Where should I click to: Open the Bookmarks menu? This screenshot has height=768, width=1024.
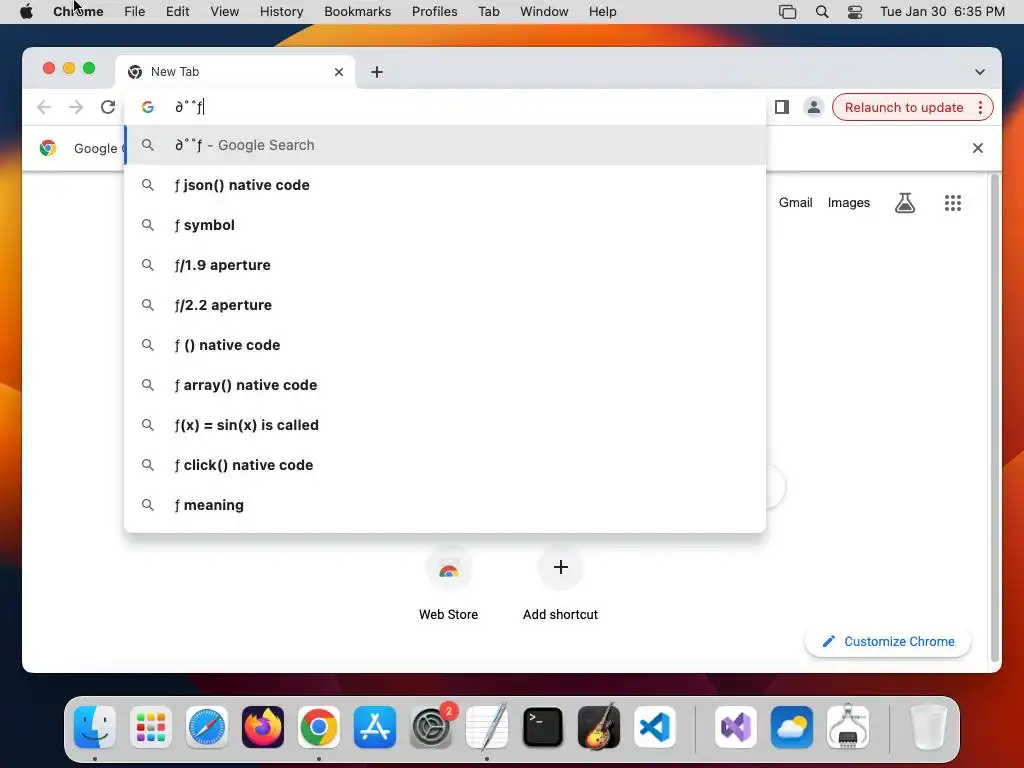357,12
